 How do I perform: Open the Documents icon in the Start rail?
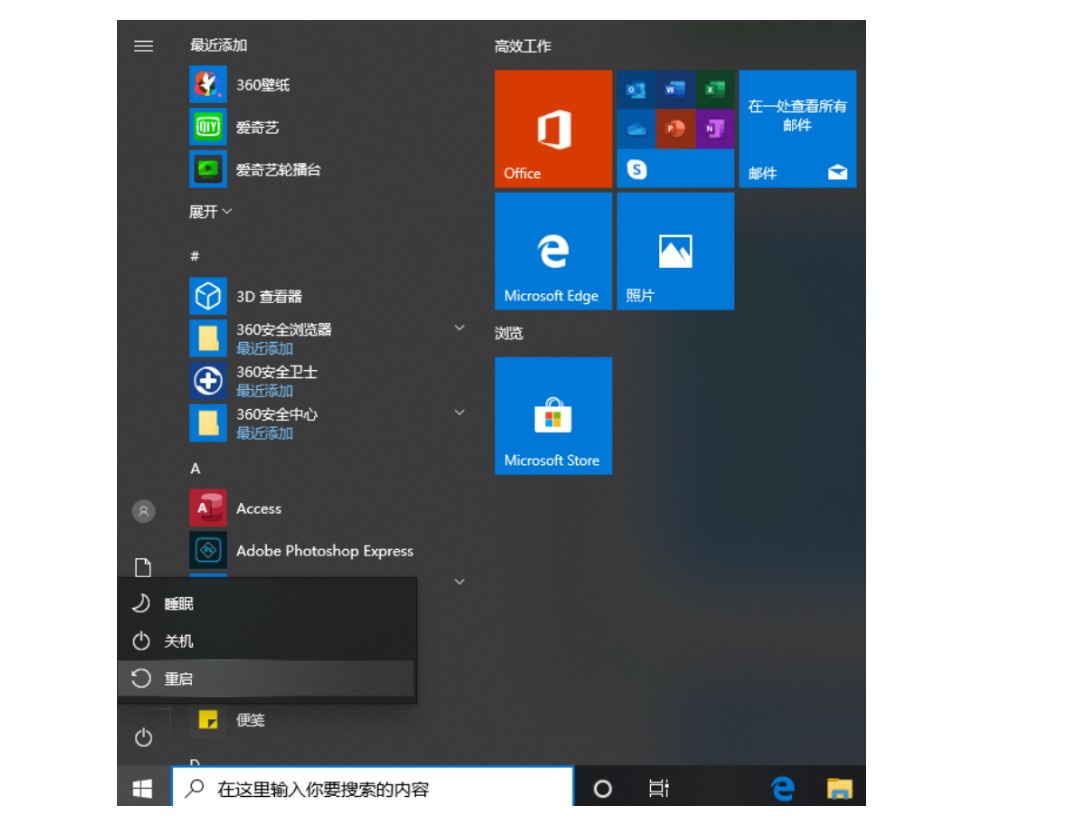pyautogui.click(x=143, y=568)
